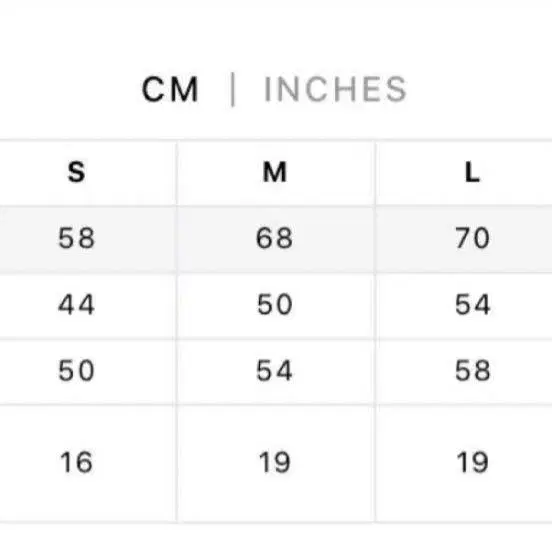The height and width of the screenshot is (552, 552).
Task: Click the 54 value in M third row
Action: 274,370
